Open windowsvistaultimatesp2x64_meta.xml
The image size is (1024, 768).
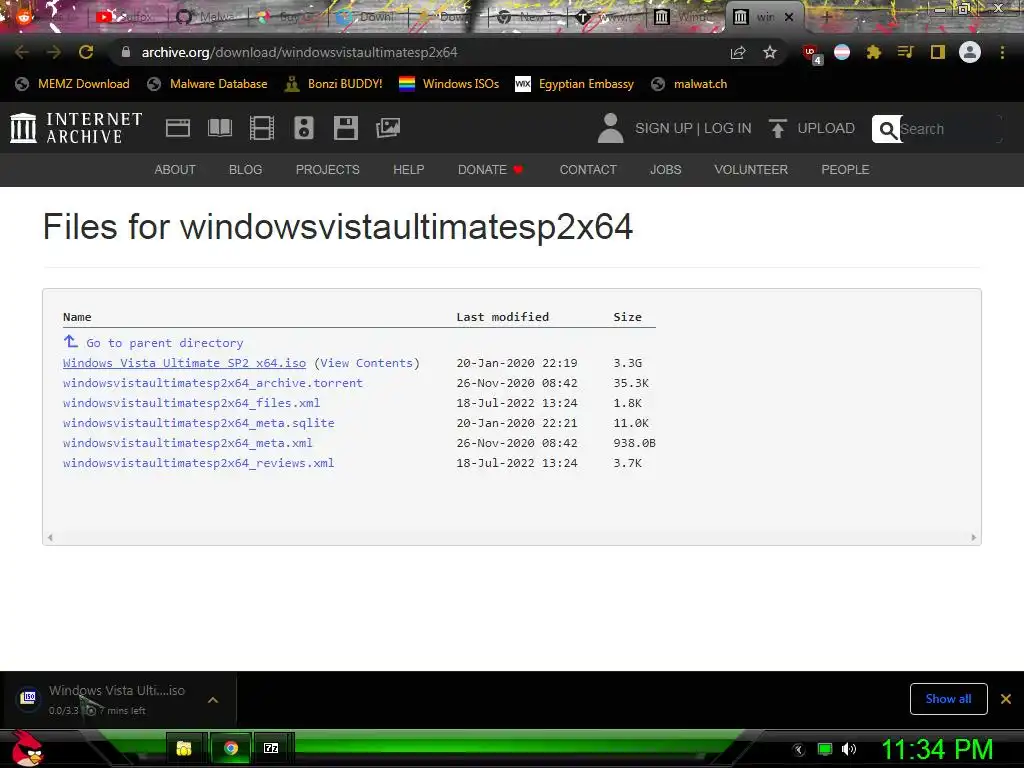coord(187,443)
